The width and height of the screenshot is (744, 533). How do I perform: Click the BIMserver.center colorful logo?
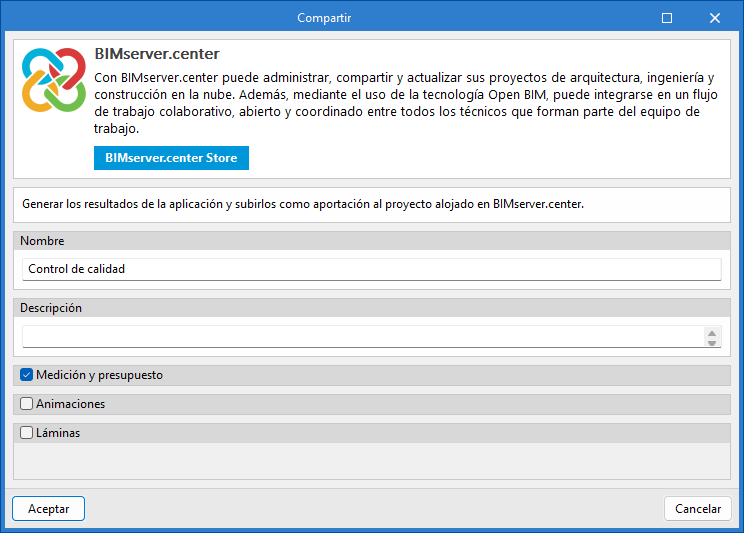point(54,80)
